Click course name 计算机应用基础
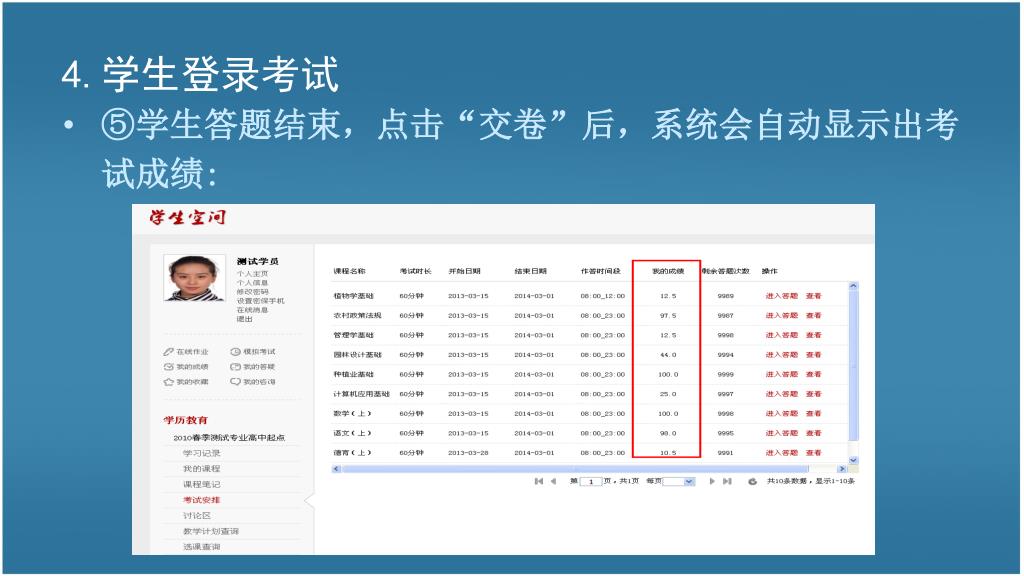Image resolution: width=1024 pixels, height=576 pixels. (361, 394)
